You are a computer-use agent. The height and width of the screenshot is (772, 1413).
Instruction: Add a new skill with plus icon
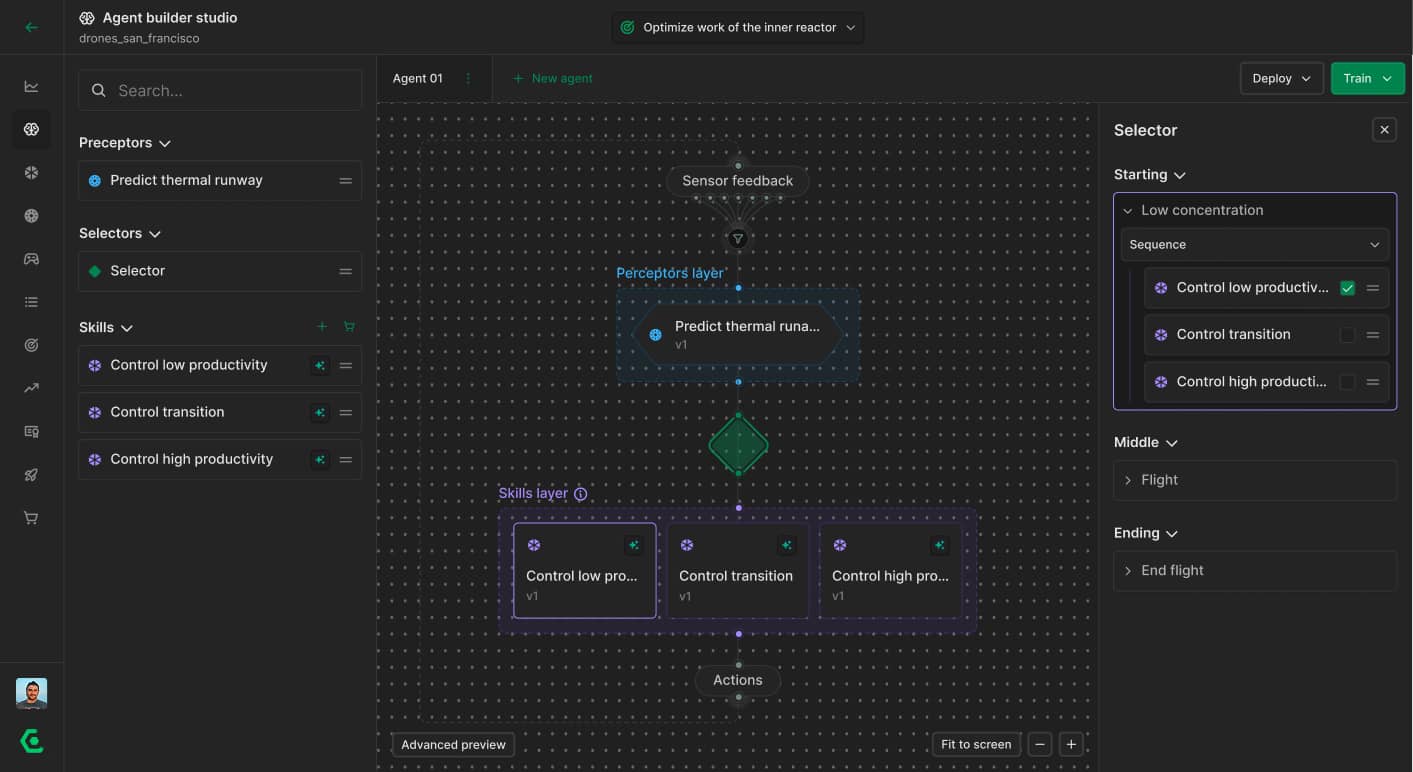322,326
